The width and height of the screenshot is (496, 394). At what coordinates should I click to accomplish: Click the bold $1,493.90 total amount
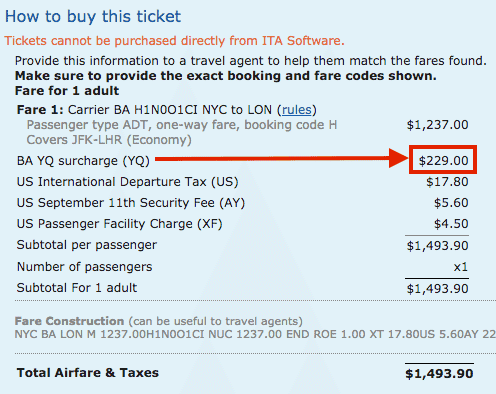[x=439, y=374]
